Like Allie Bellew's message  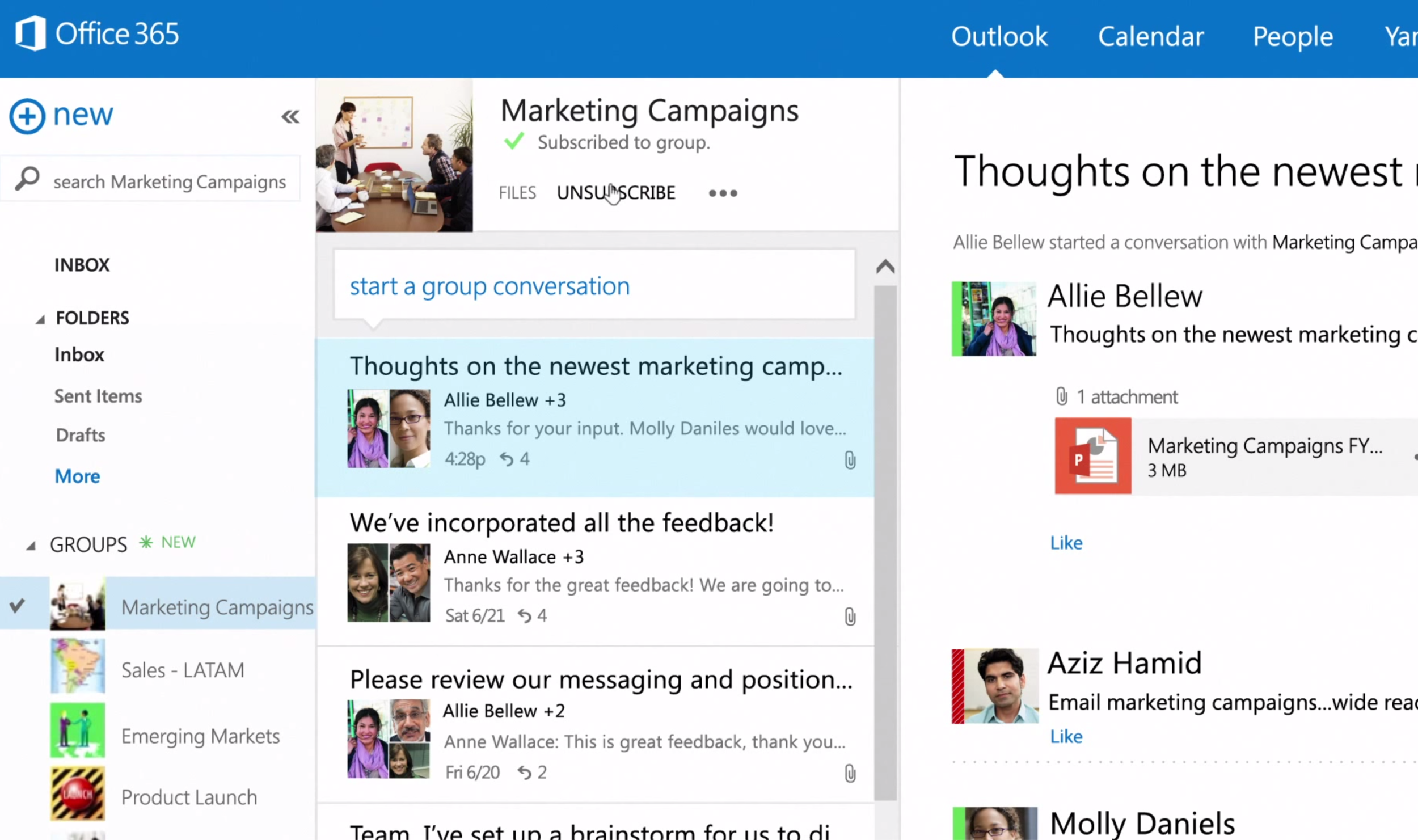(x=1066, y=543)
